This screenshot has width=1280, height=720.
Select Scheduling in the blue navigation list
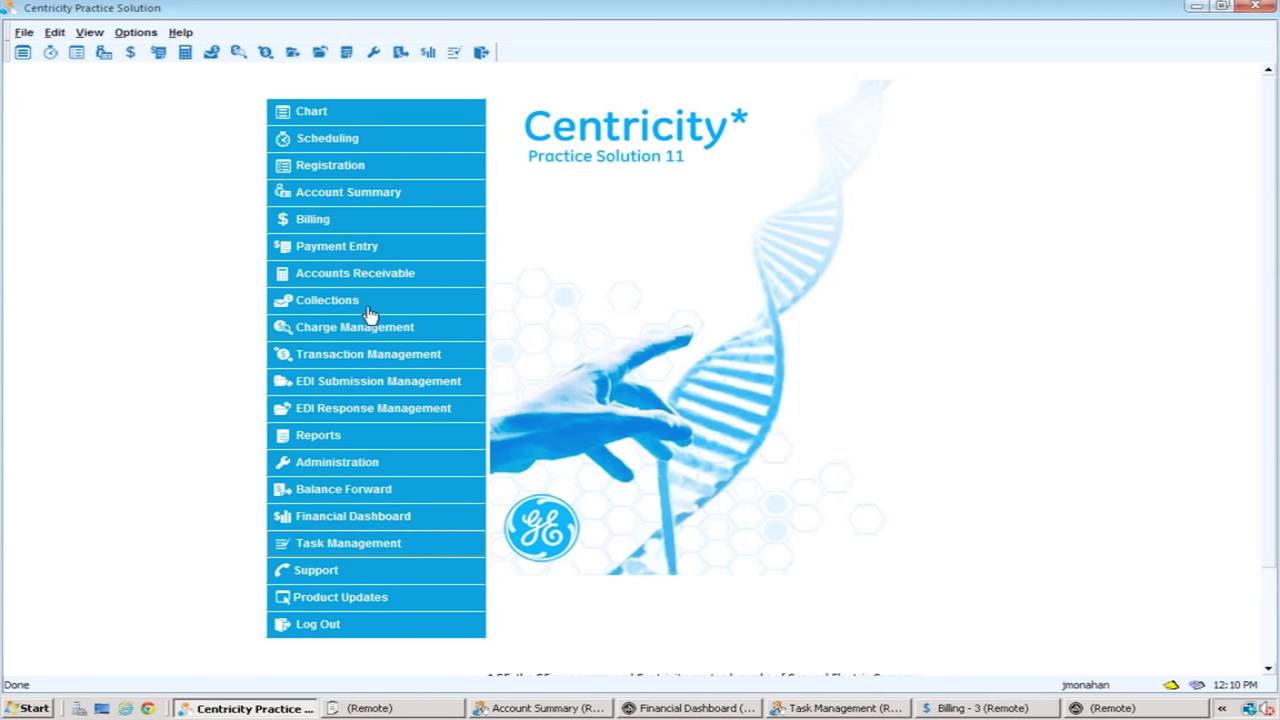pyautogui.click(x=376, y=138)
